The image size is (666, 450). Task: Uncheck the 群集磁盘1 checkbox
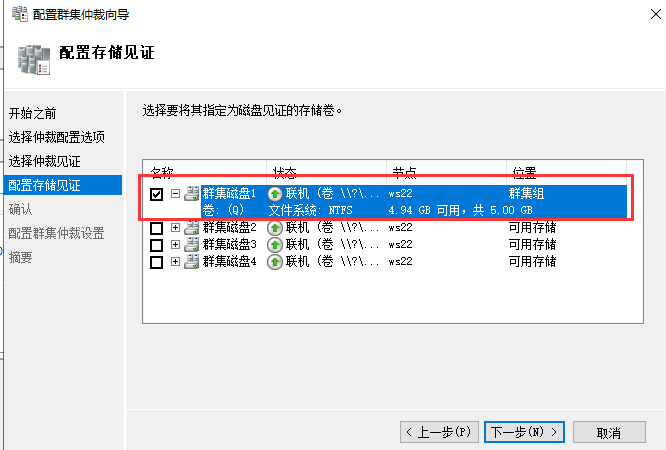pos(156,195)
